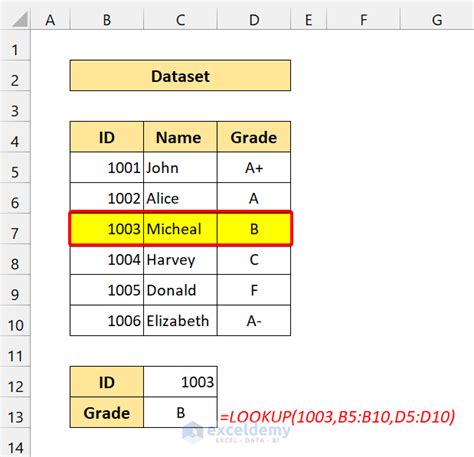The width and height of the screenshot is (474, 457).
Task: Select cell containing Elizabeth
Action: (x=180, y=321)
